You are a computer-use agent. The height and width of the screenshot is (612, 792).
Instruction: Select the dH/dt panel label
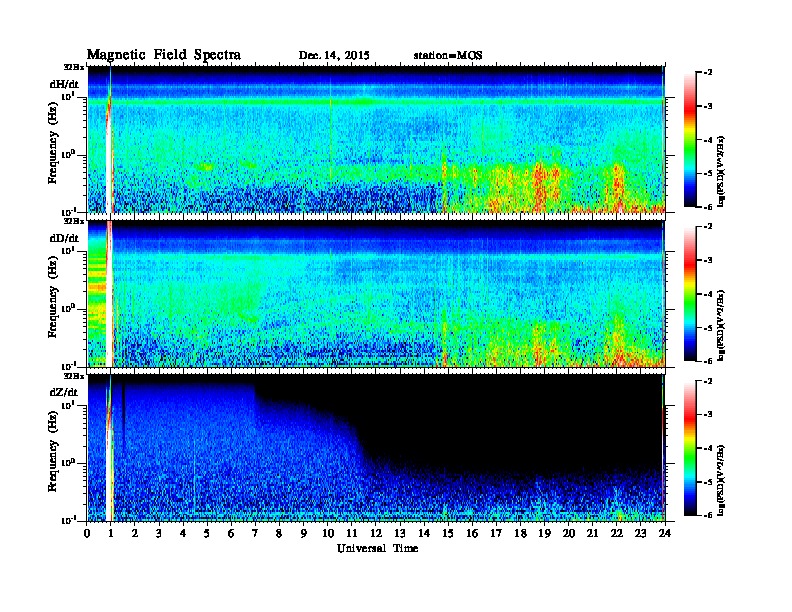(64, 84)
